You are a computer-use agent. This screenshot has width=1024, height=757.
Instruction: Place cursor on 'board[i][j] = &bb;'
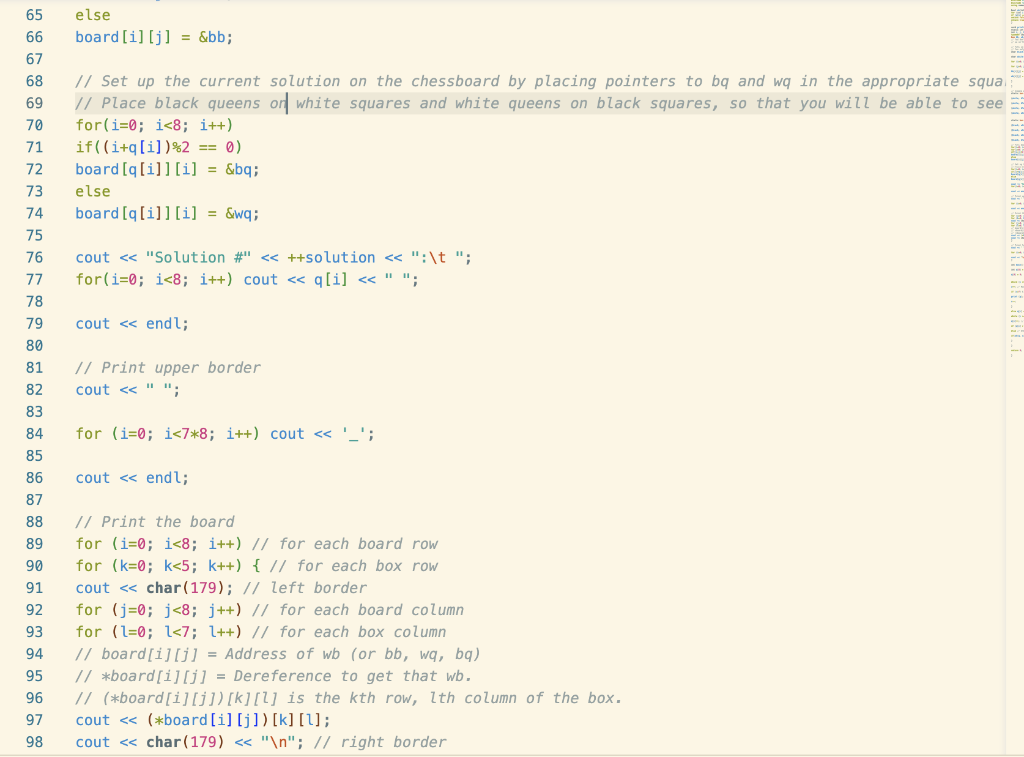point(154,37)
